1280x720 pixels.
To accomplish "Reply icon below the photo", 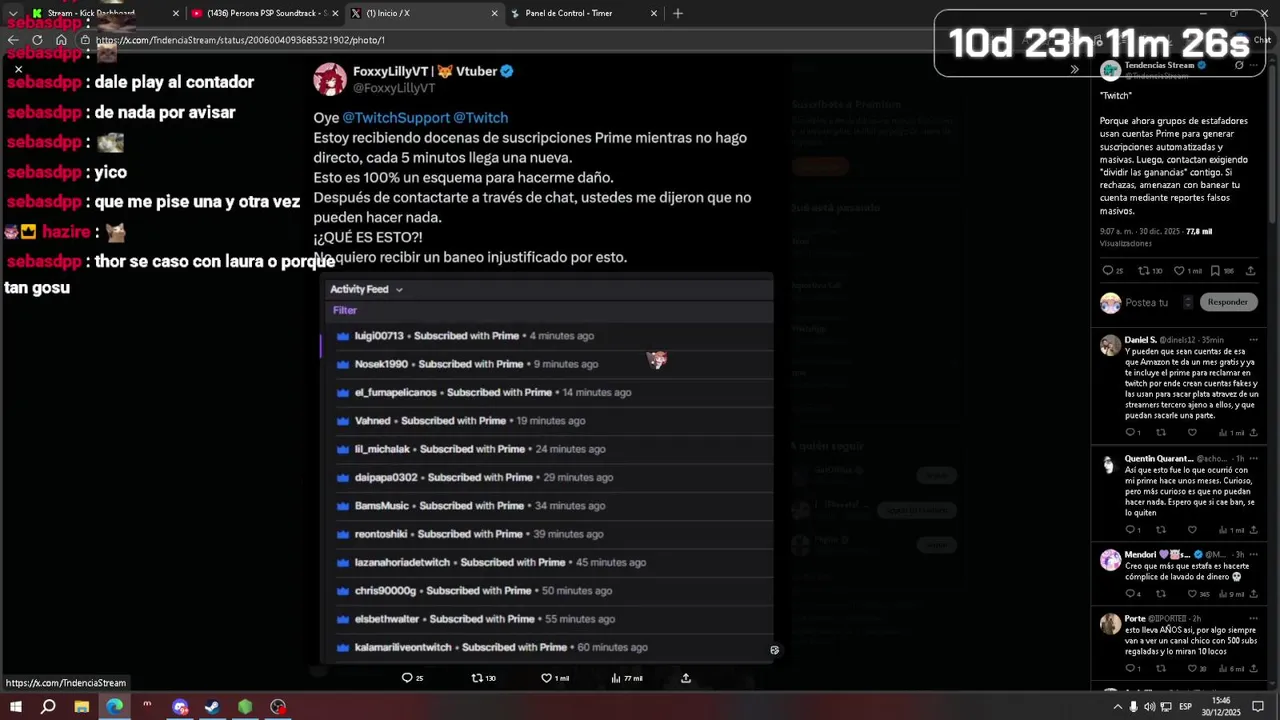I will click(x=407, y=678).
